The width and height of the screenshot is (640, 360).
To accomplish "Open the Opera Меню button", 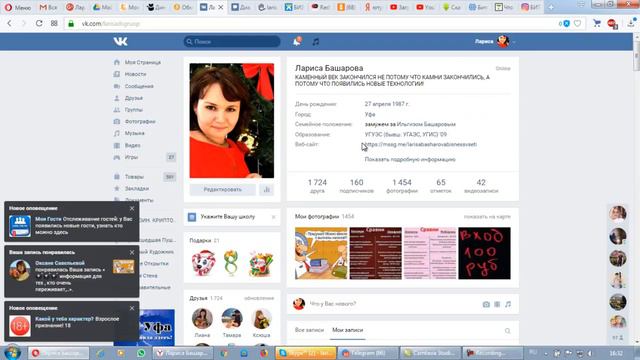I will 18,7.
